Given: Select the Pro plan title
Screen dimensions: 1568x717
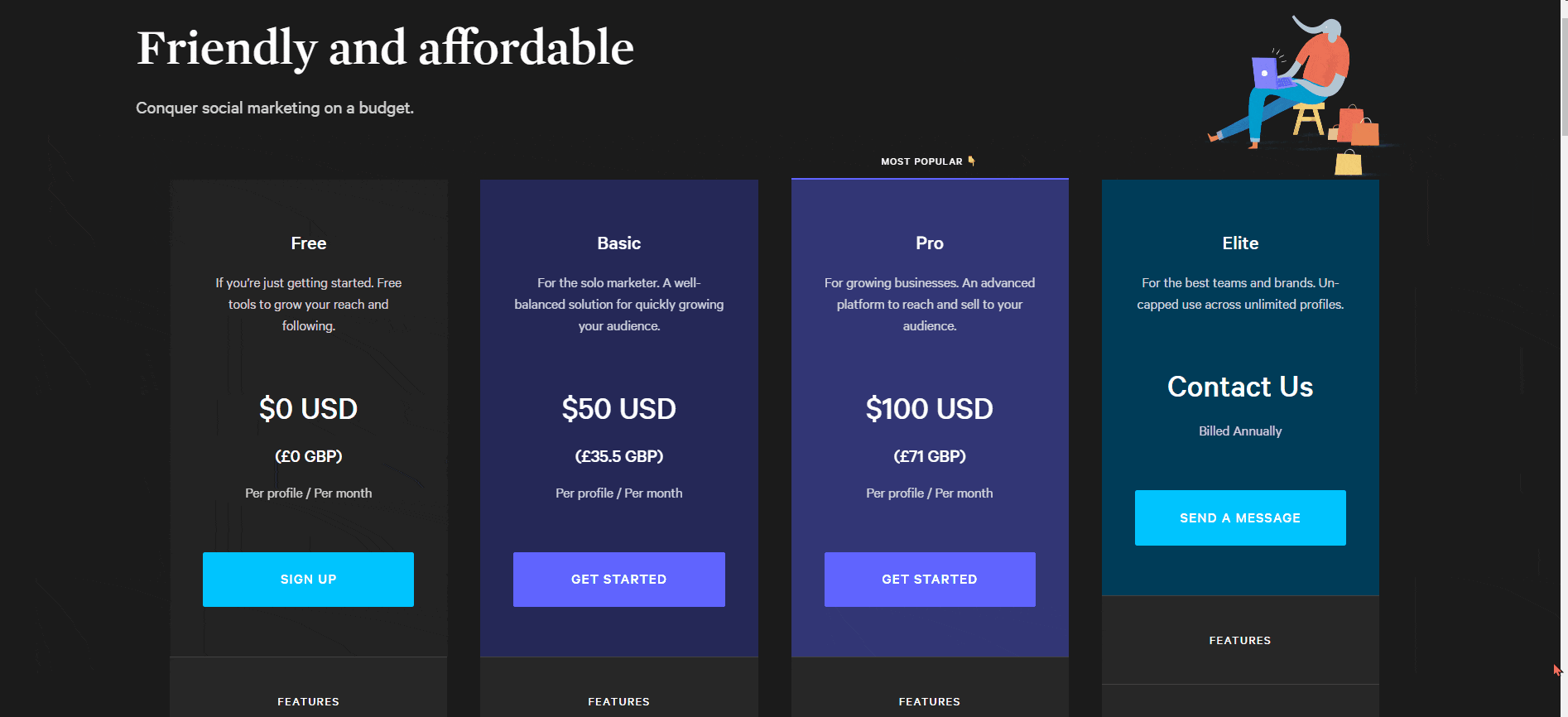Looking at the screenshot, I should tap(930, 243).
